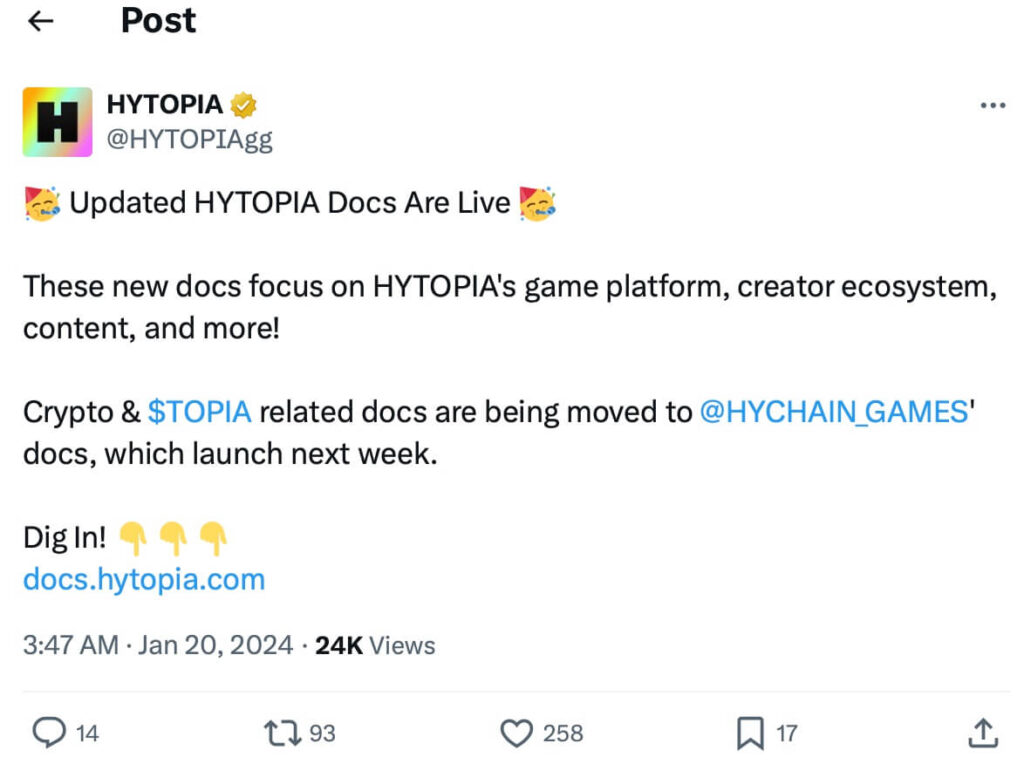Open the docs.hytopia.com link
Screen dimensions: 1024x764
pyautogui.click(x=143, y=578)
